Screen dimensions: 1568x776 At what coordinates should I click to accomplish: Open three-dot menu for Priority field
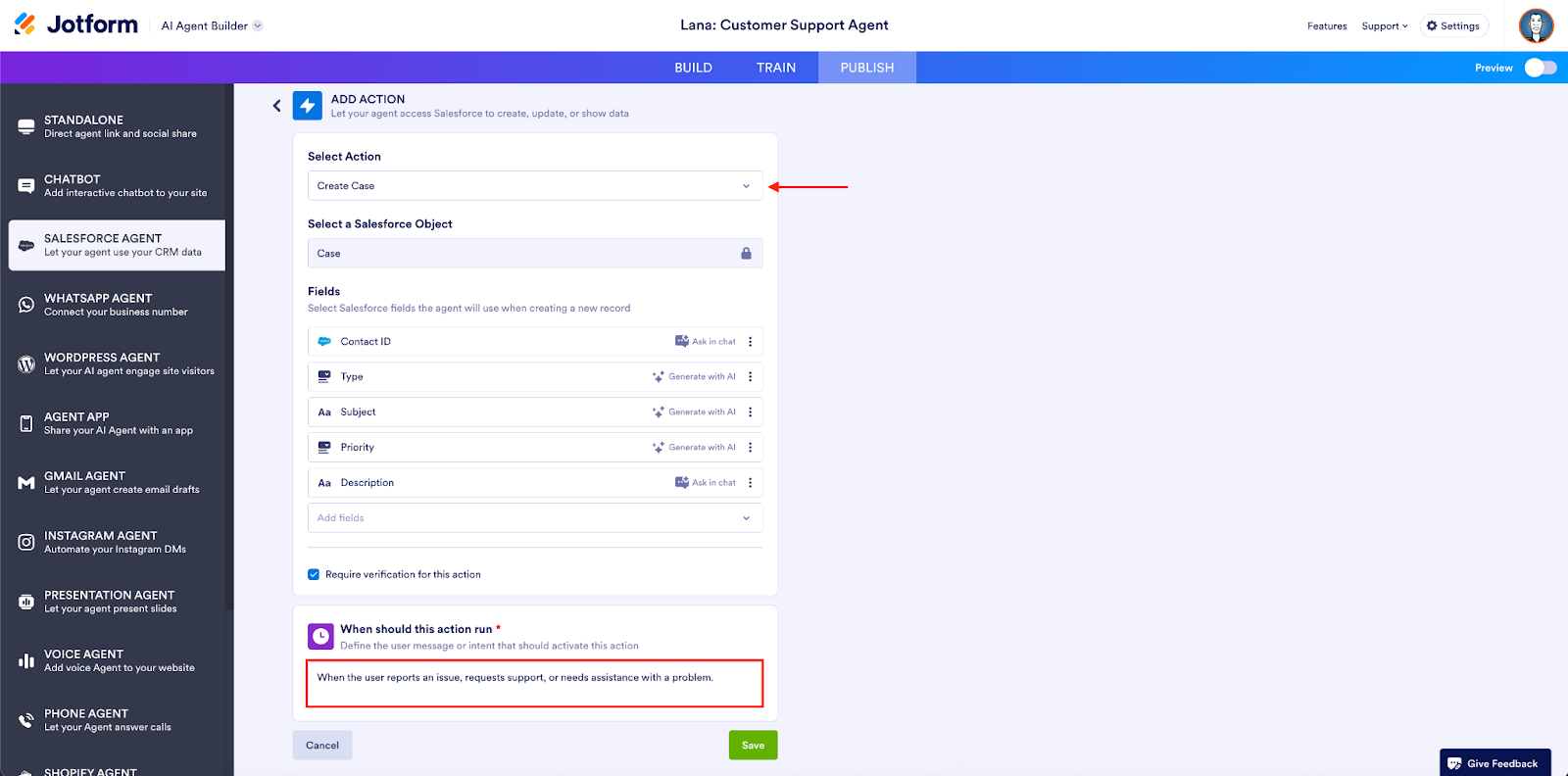[751, 448]
